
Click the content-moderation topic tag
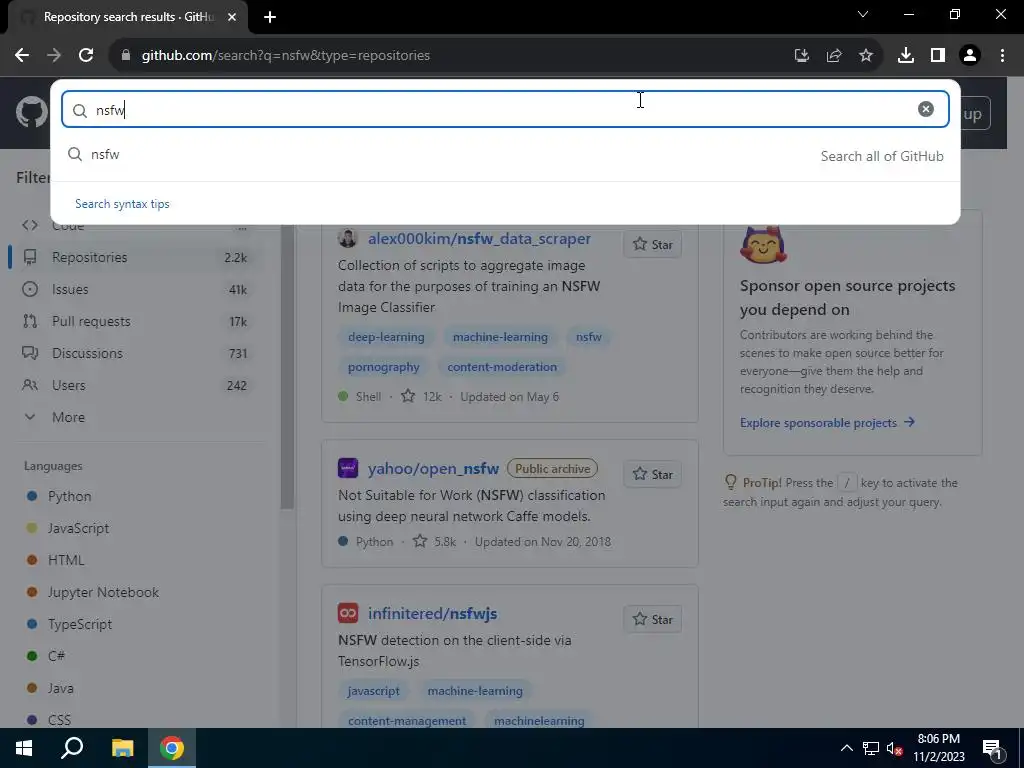(502, 367)
